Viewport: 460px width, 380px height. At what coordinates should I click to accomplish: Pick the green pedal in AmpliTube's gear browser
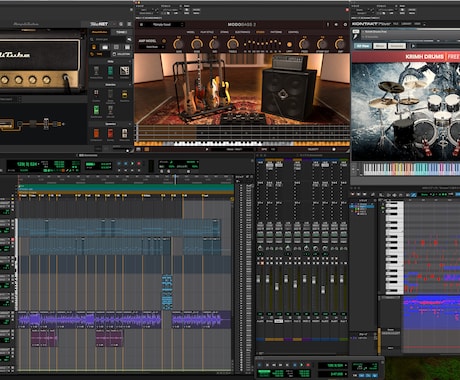click(96, 110)
